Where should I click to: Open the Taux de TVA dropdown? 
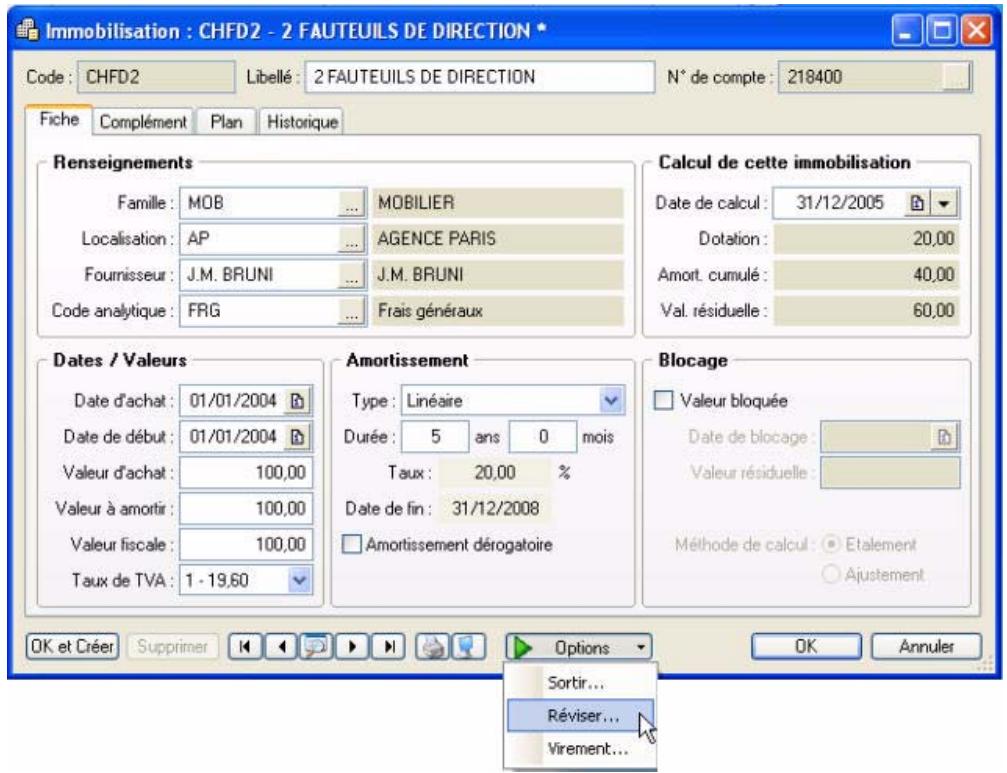click(299, 580)
